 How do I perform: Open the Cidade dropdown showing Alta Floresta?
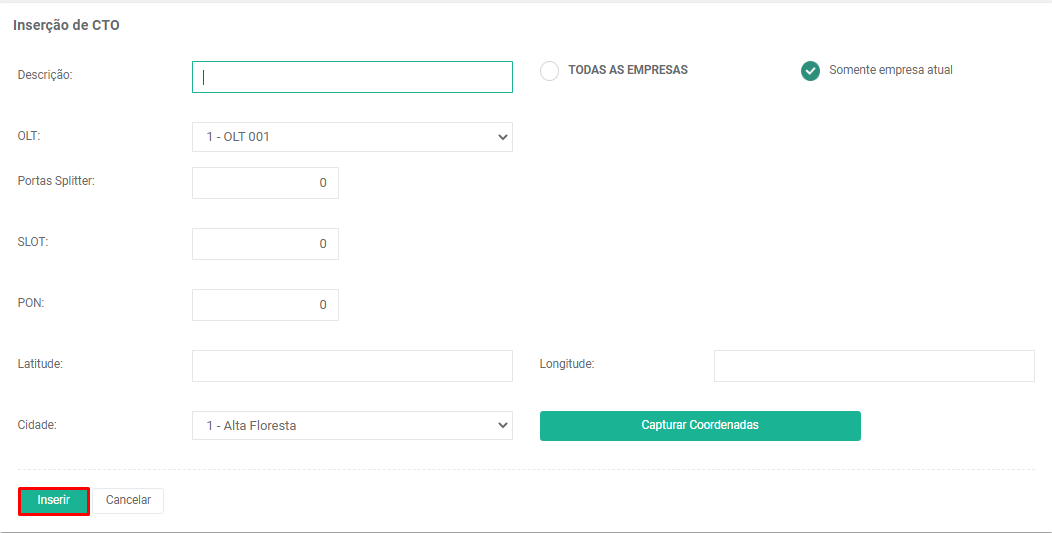tap(352, 426)
